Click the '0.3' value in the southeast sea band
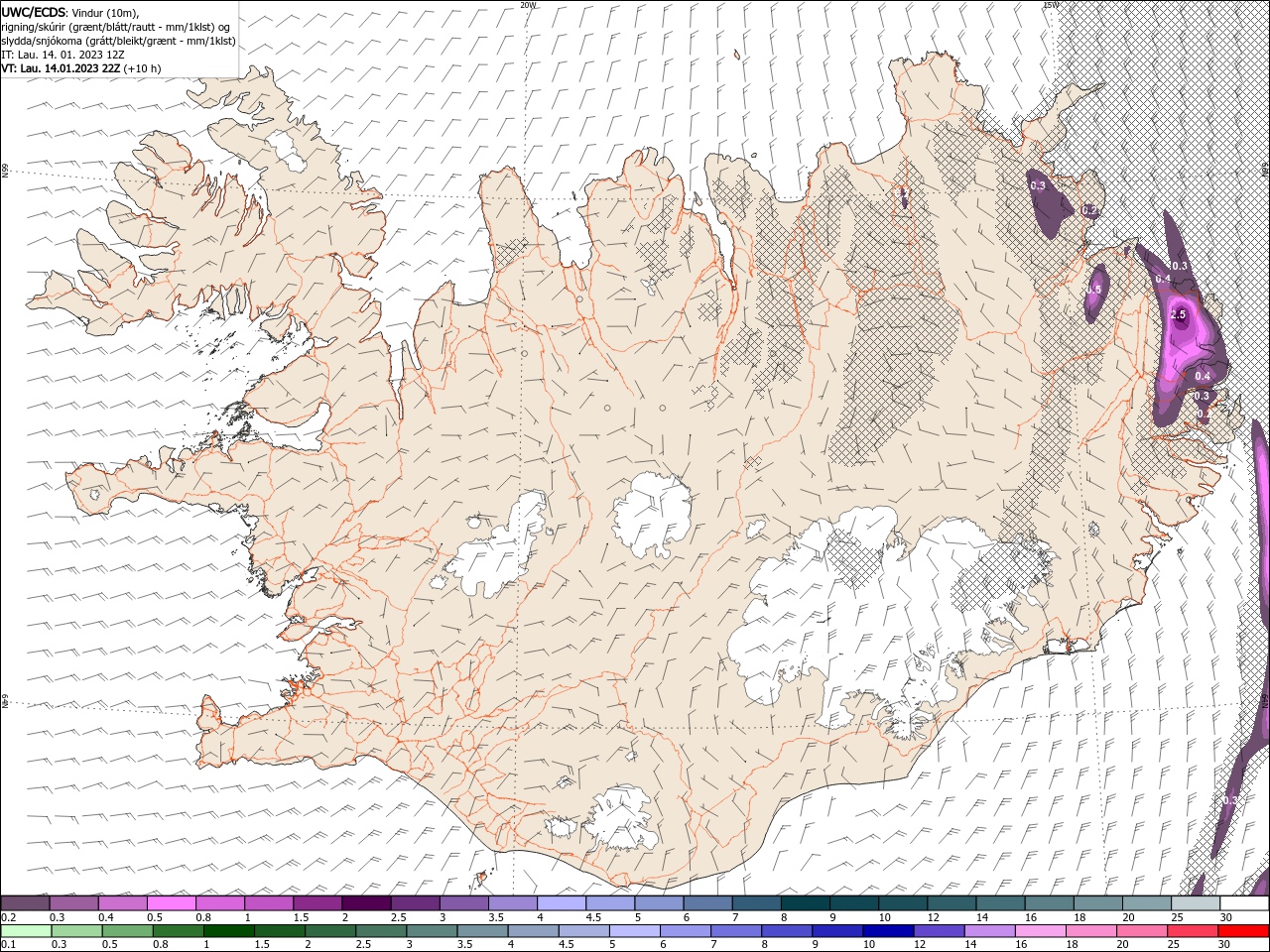The width and height of the screenshot is (1270, 952). 1230,799
